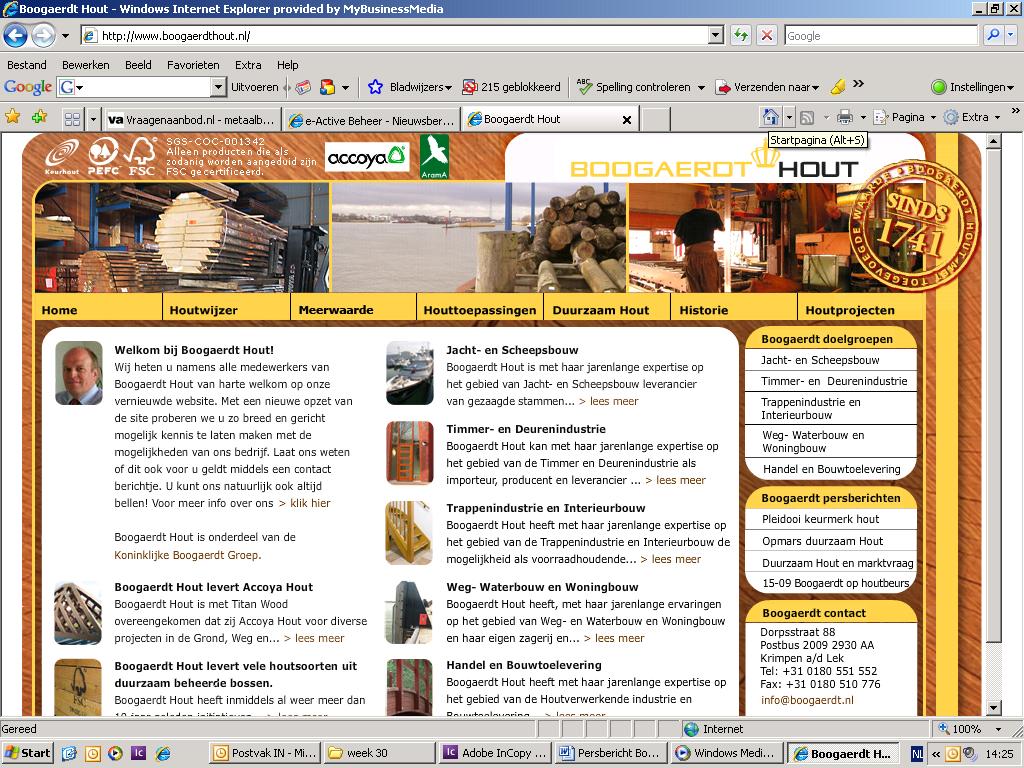Open the Koninklijke Boogaerdt Groep link
The width and height of the screenshot is (1024, 768).
pyautogui.click(x=187, y=555)
